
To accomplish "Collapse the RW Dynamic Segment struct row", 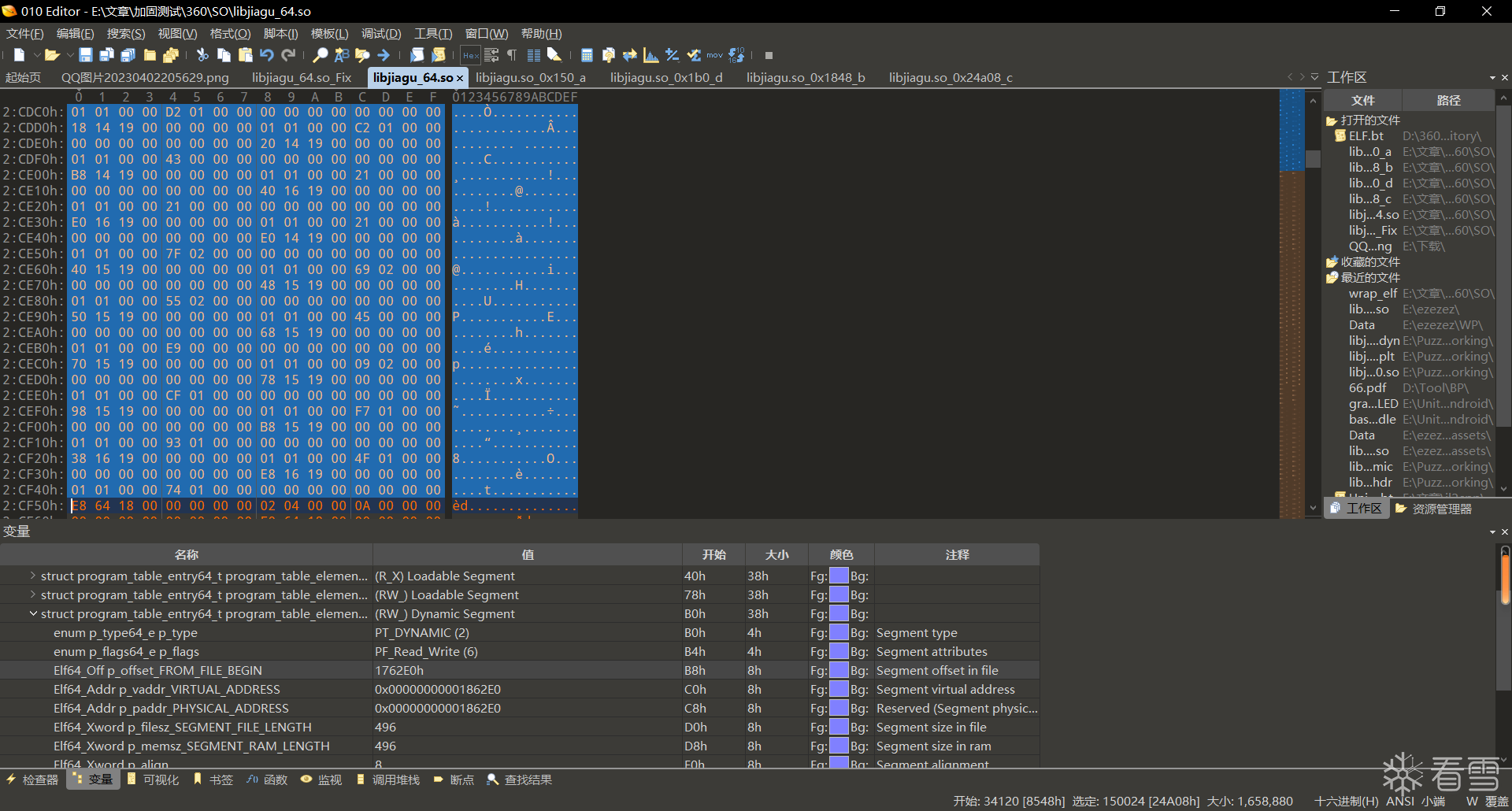I will 33,614.
